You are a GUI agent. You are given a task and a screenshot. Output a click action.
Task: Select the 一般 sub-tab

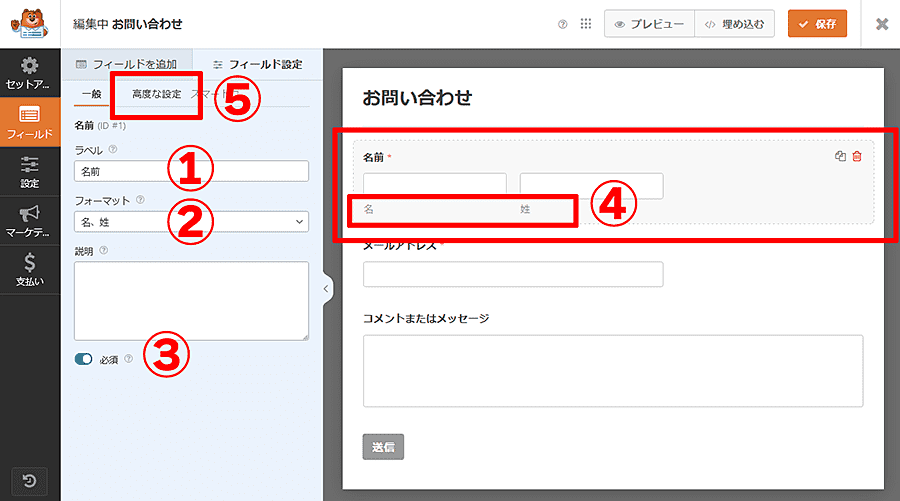pyautogui.click(x=91, y=94)
